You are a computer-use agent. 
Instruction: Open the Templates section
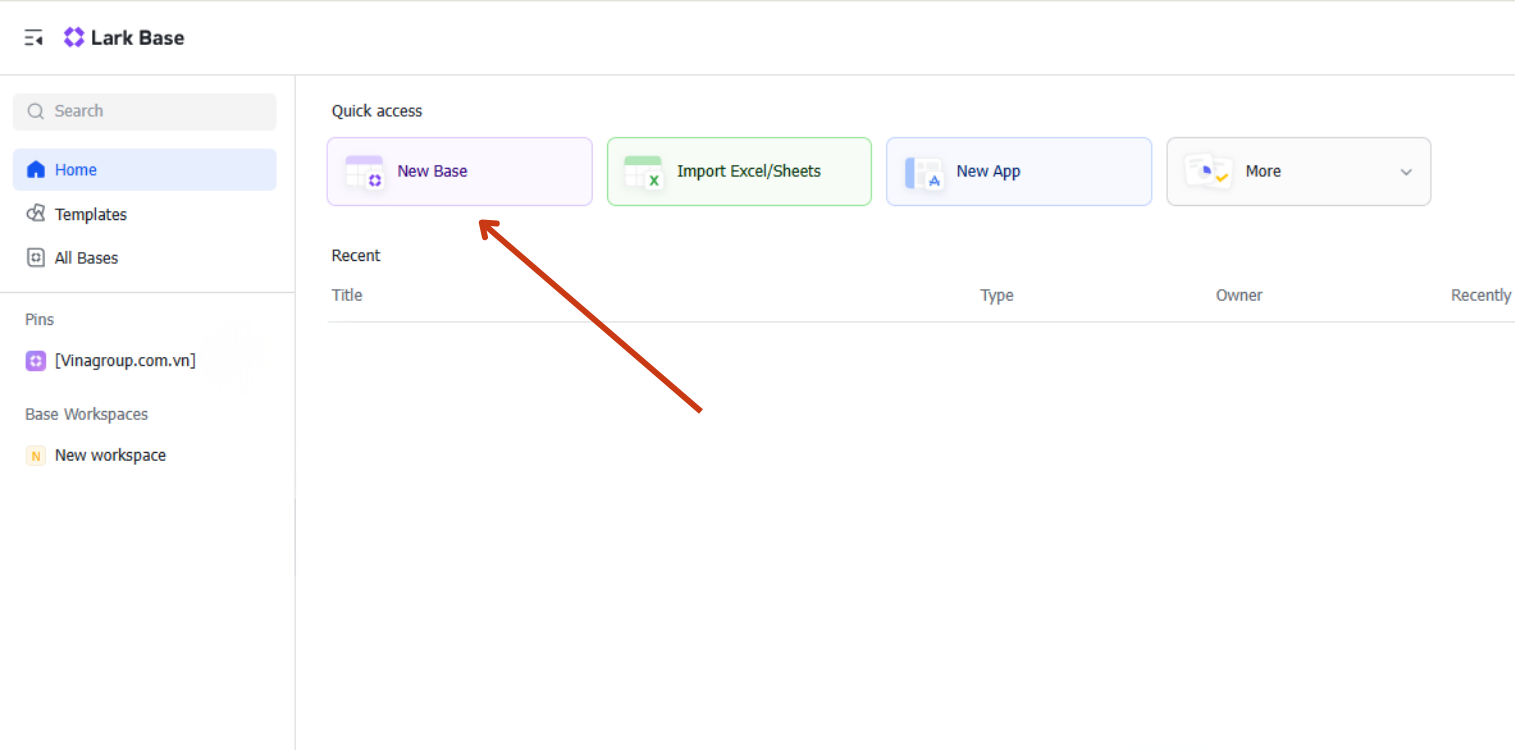tap(91, 214)
